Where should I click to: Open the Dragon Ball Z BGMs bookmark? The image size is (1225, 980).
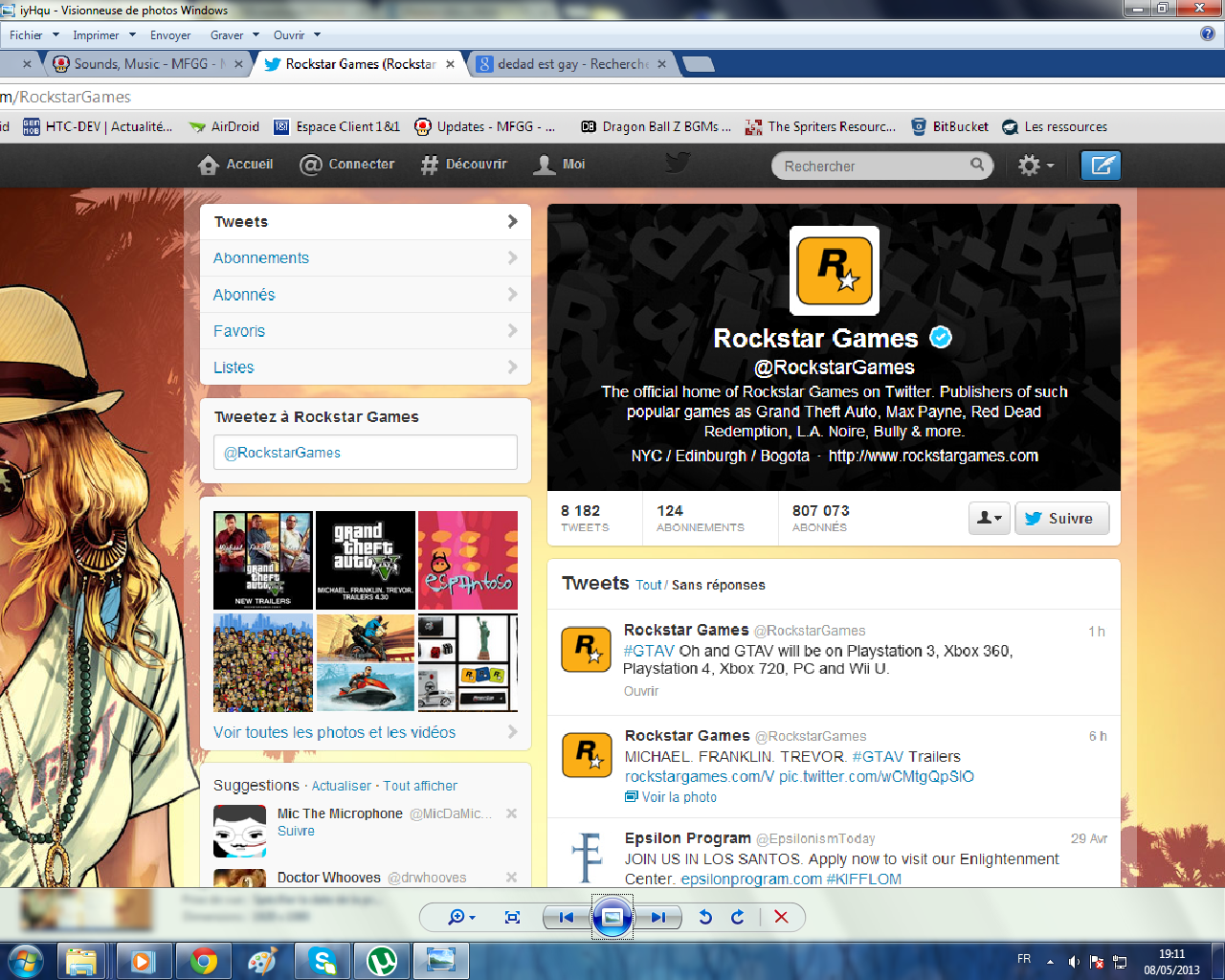(x=655, y=126)
